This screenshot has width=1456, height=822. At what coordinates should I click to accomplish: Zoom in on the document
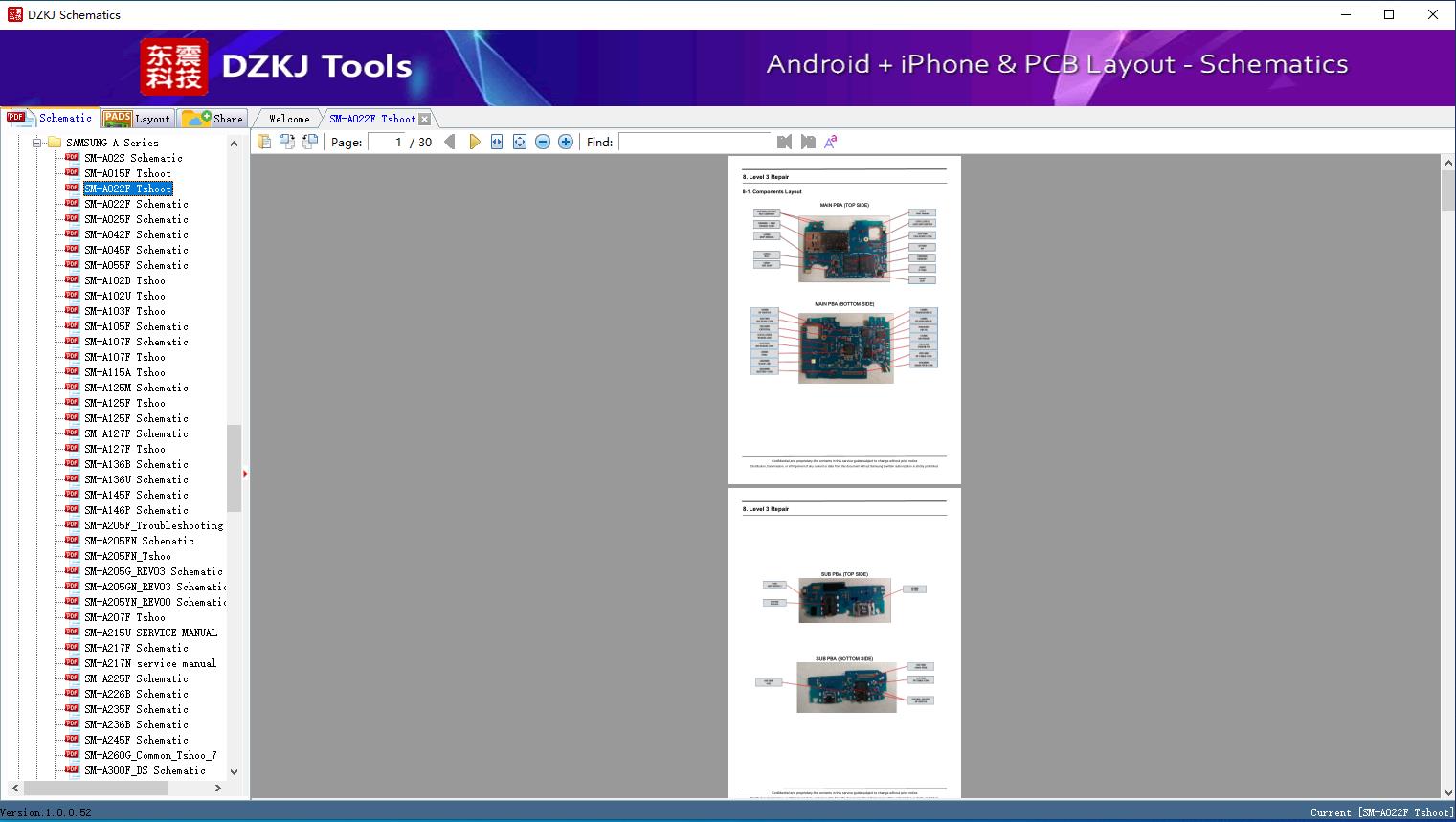click(x=566, y=142)
